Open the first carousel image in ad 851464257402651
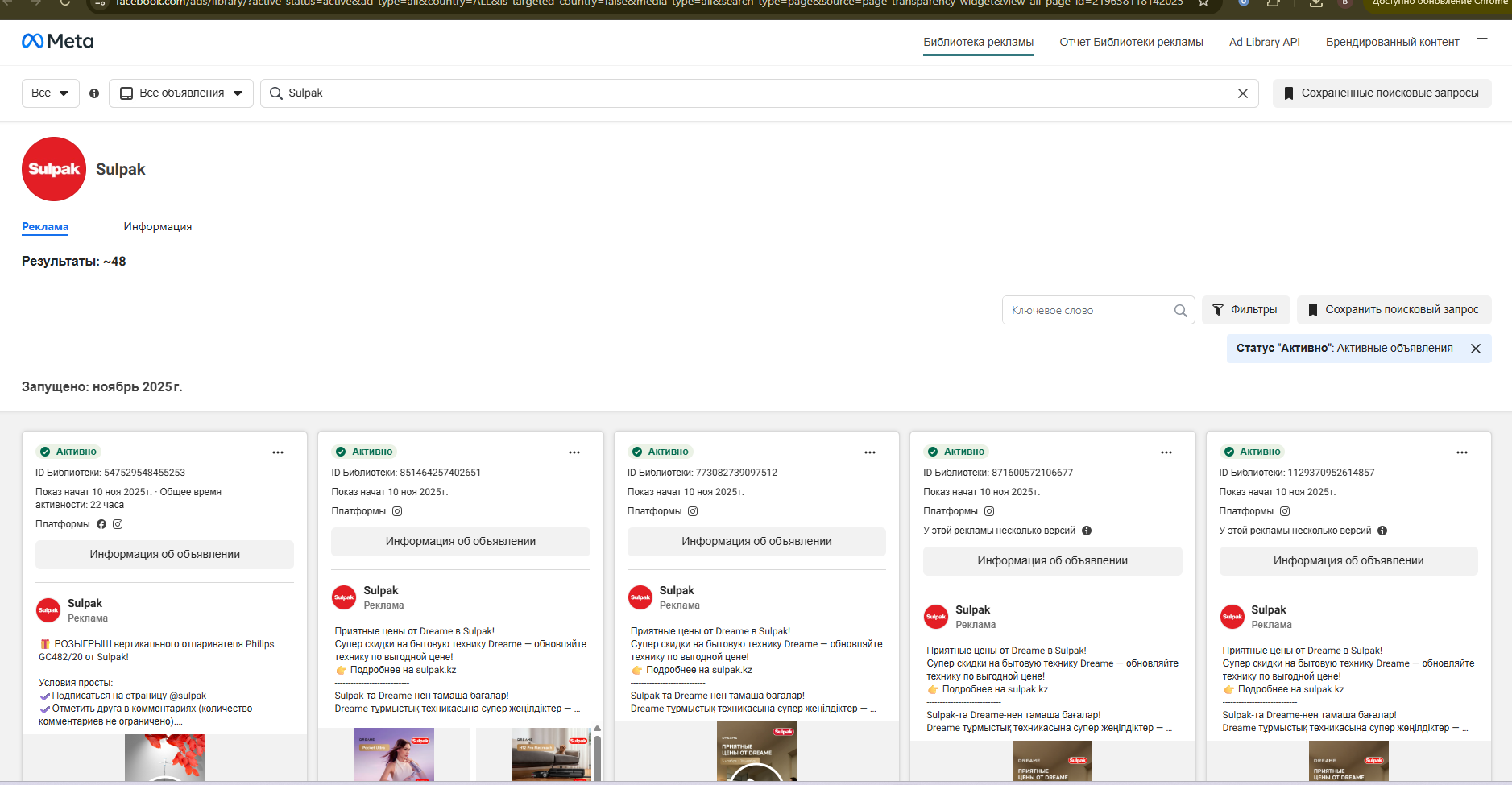Screen dimensions: 1512x785 coord(394,754)
